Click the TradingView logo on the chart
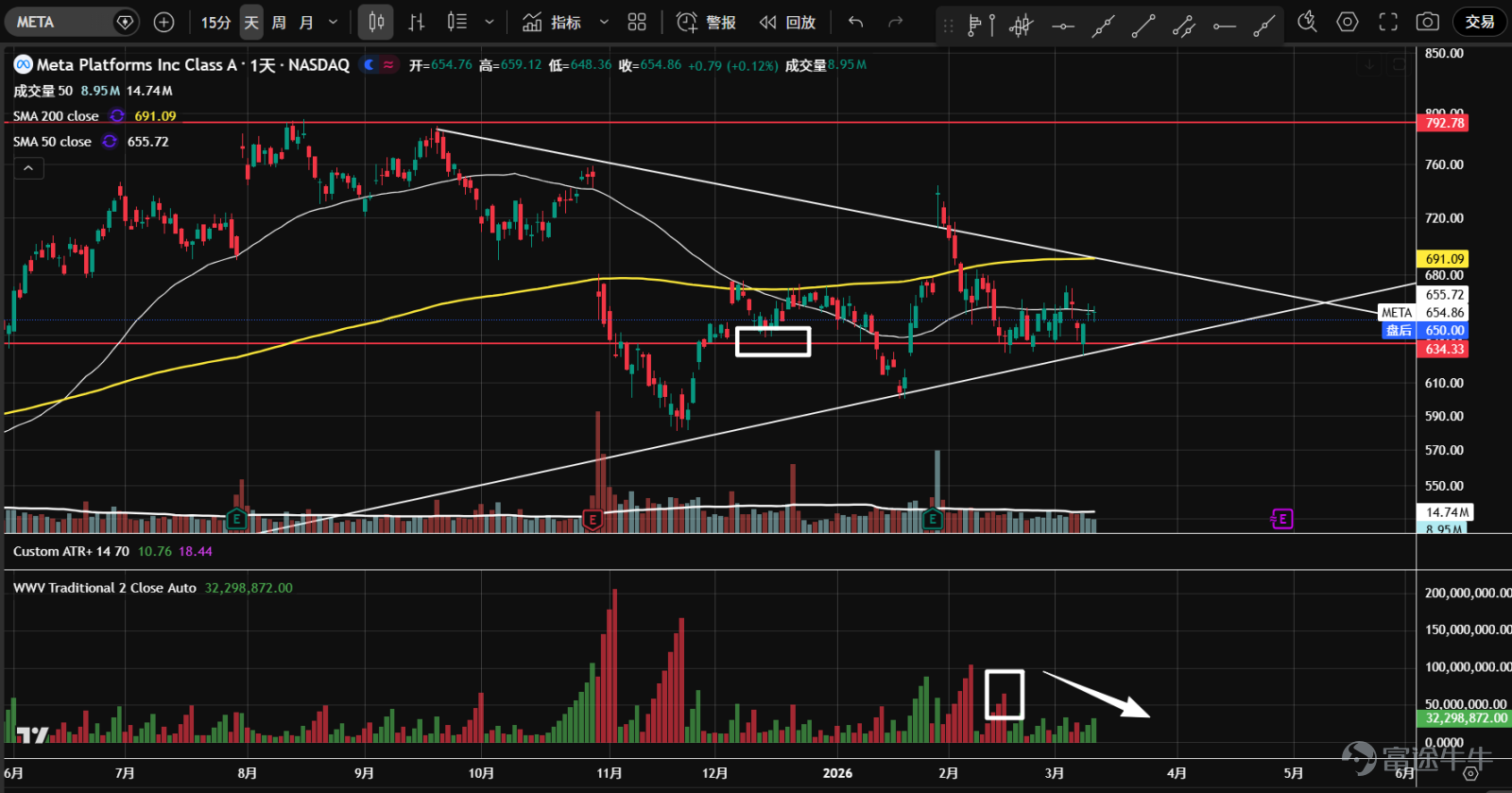Image resolution: width=1512 pixels, height=793 pixels. pyautogui.click(x=33, y=734)
